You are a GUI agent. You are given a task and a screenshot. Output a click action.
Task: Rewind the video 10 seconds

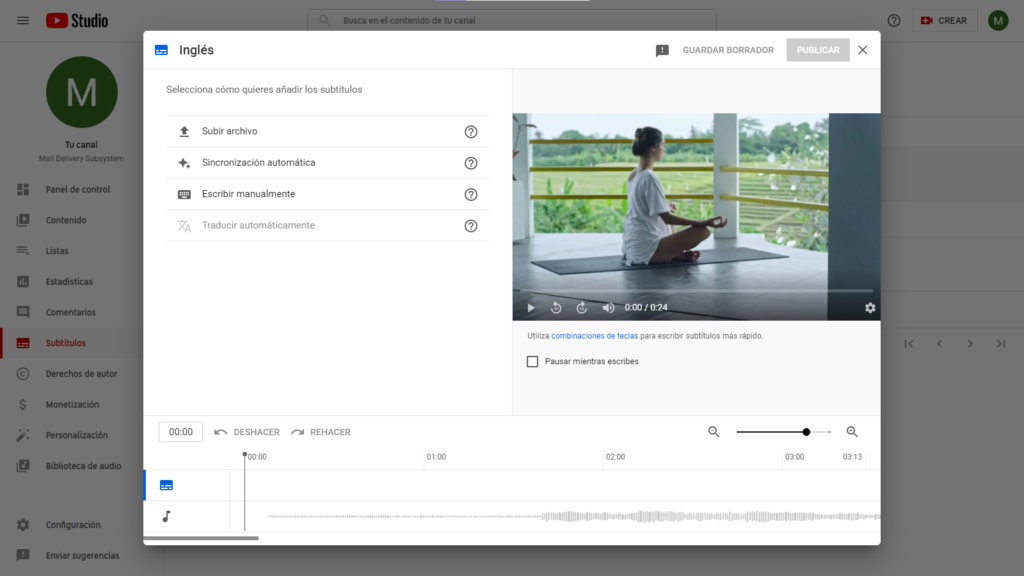[x=556, y=308]
